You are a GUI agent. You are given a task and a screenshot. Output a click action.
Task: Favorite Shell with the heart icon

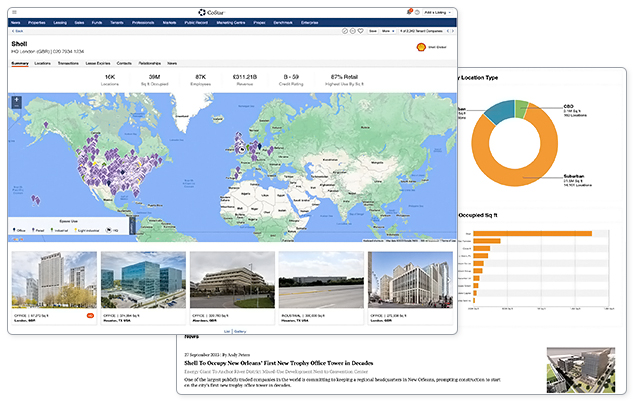(360, 31)
